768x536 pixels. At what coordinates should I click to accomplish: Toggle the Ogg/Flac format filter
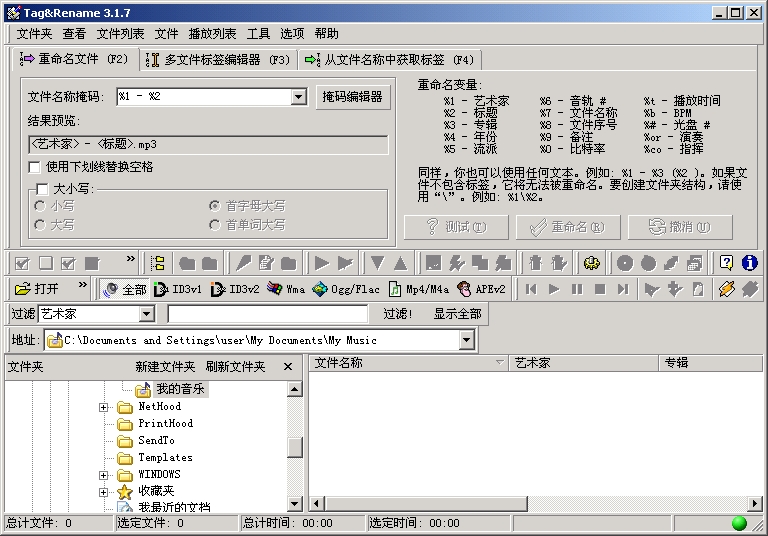(346, 290)
